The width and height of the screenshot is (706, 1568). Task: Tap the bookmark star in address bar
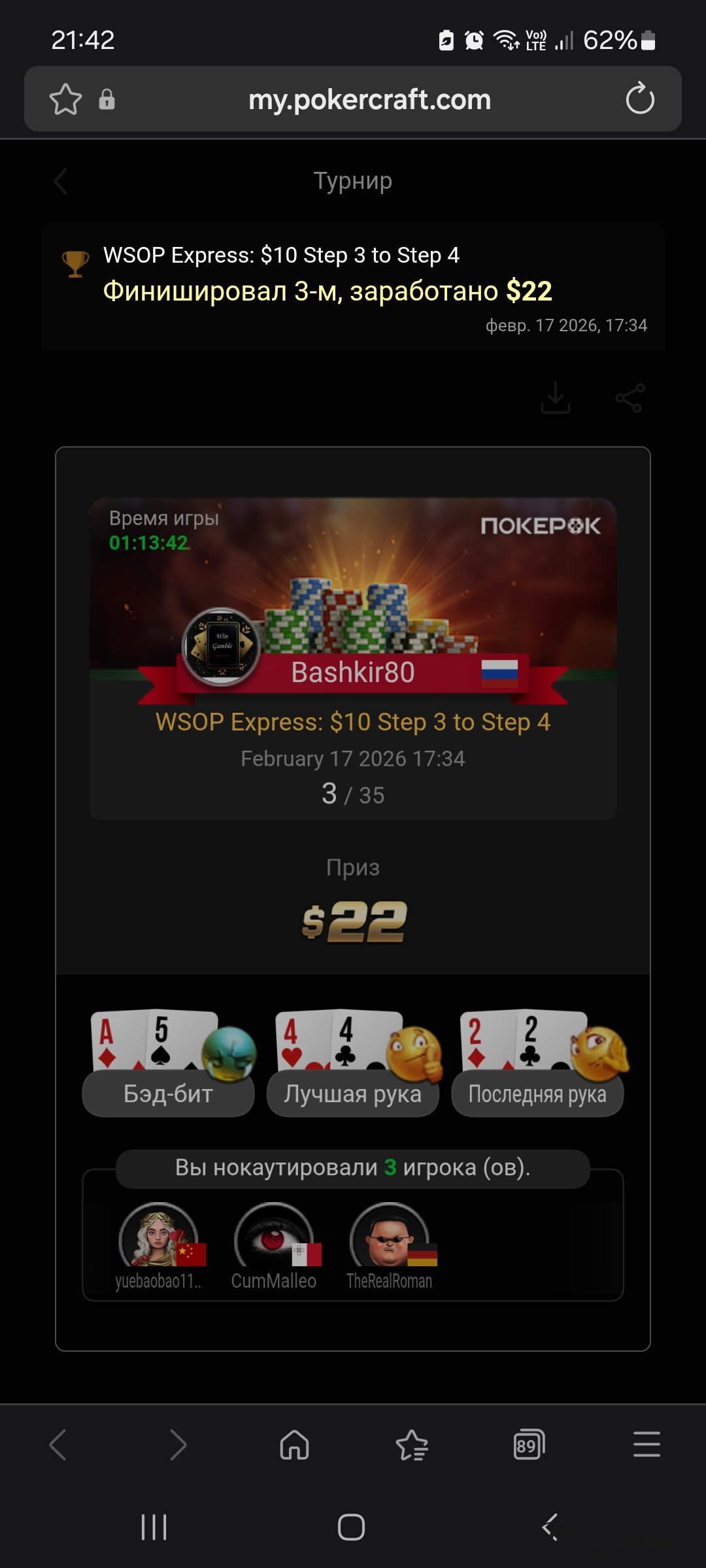pyautogui.click(x=65, y=99)
